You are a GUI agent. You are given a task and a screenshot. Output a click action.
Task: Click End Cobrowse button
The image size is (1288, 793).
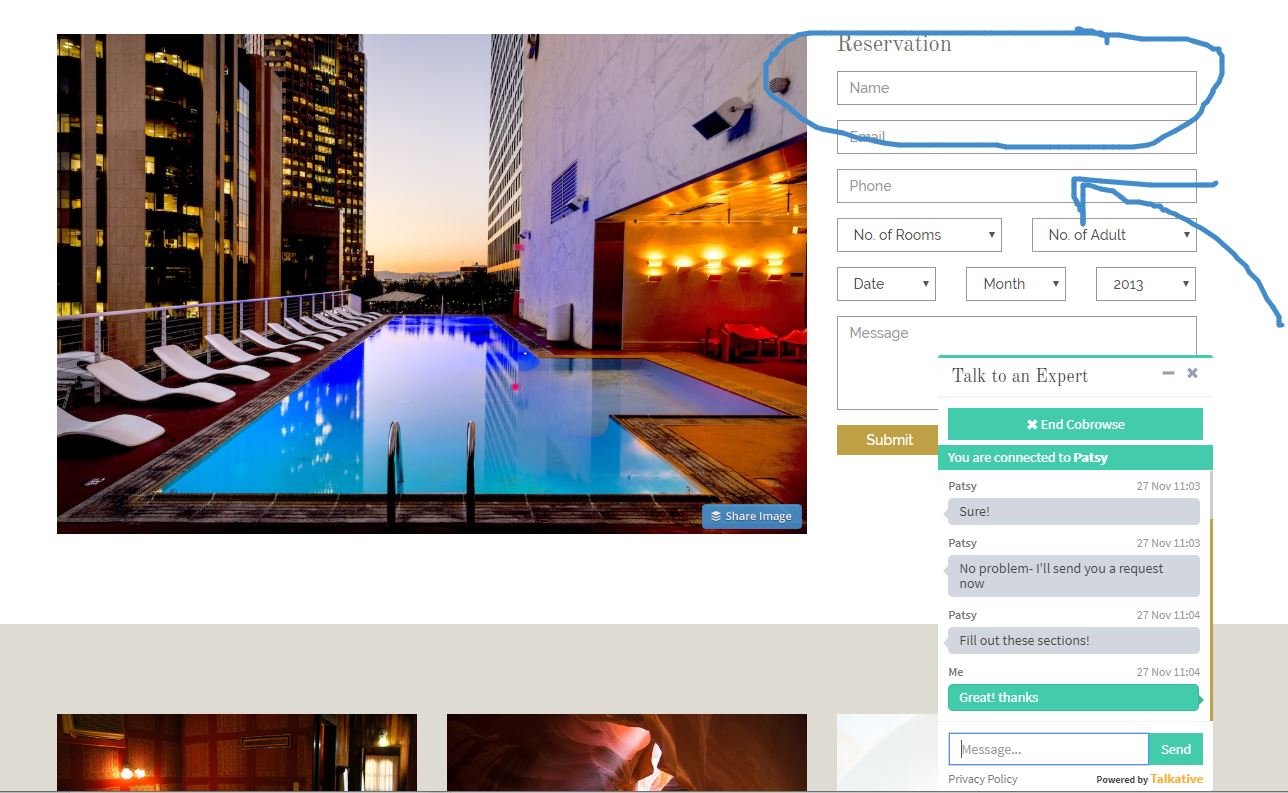[x=1074, y=424]
